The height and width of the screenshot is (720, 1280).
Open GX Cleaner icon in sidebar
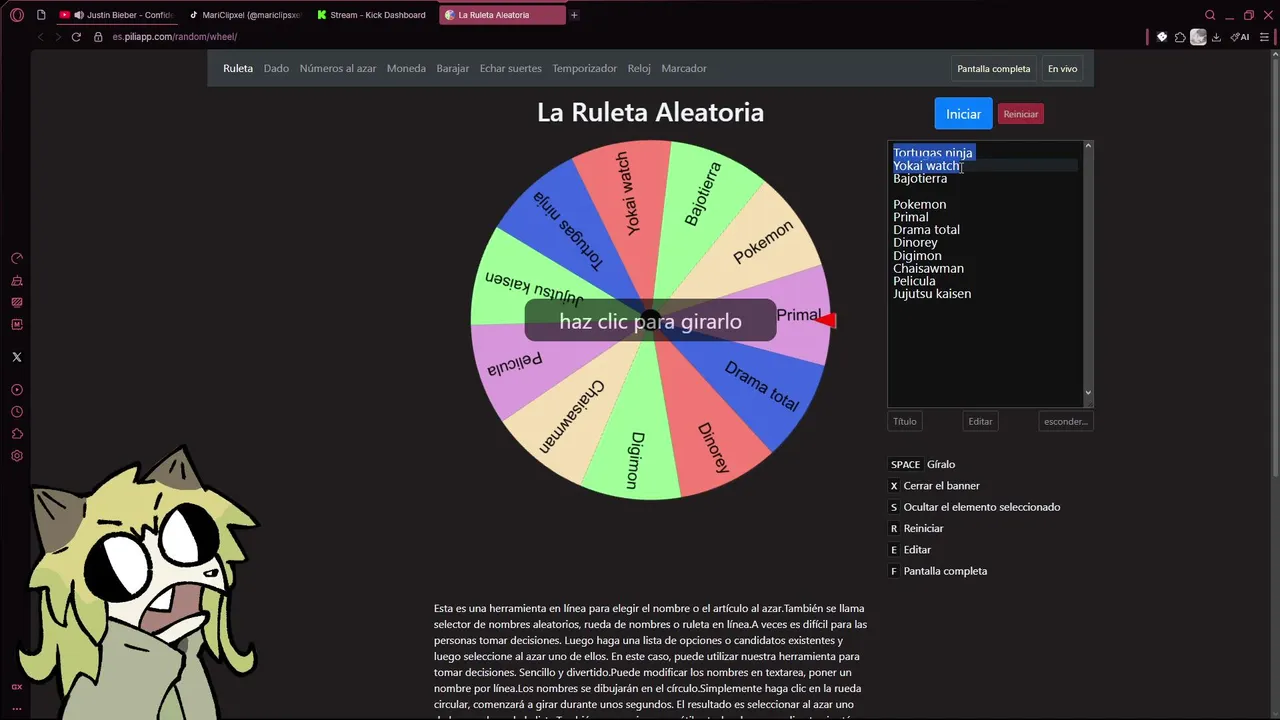click(17, 281)
